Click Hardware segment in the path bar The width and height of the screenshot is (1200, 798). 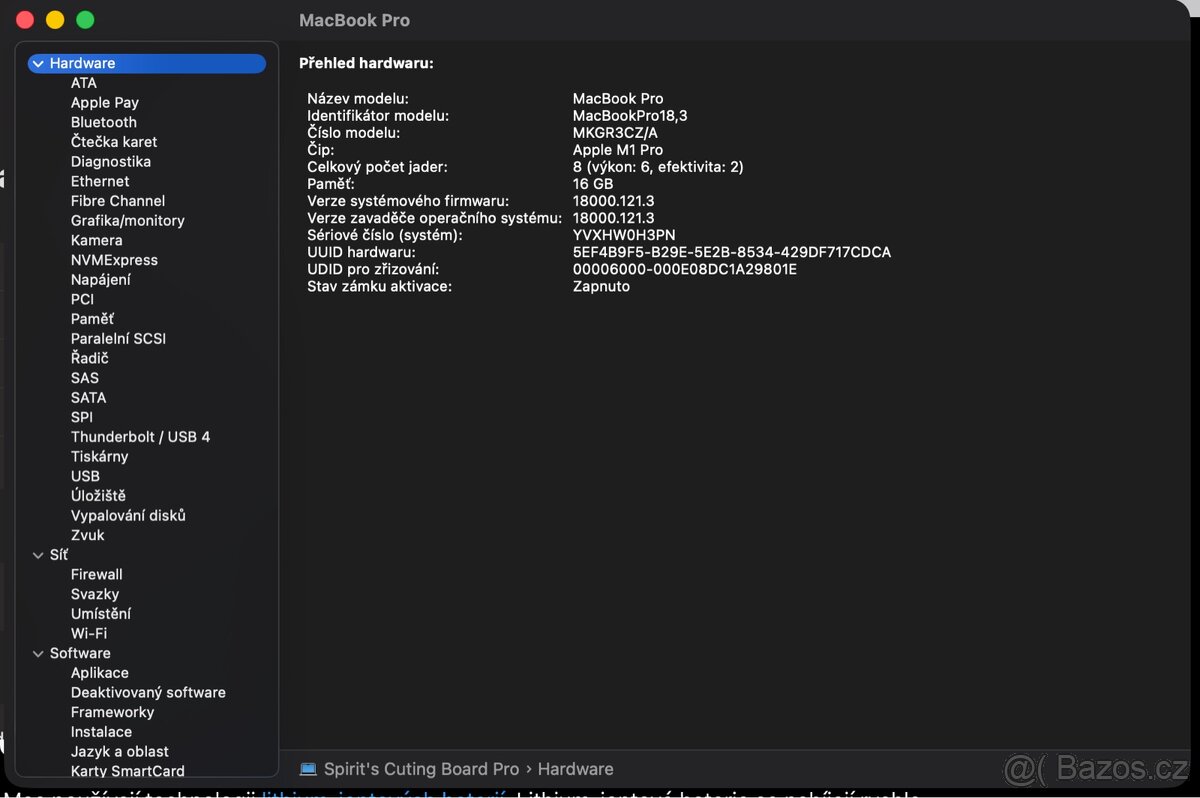(576, 769)
